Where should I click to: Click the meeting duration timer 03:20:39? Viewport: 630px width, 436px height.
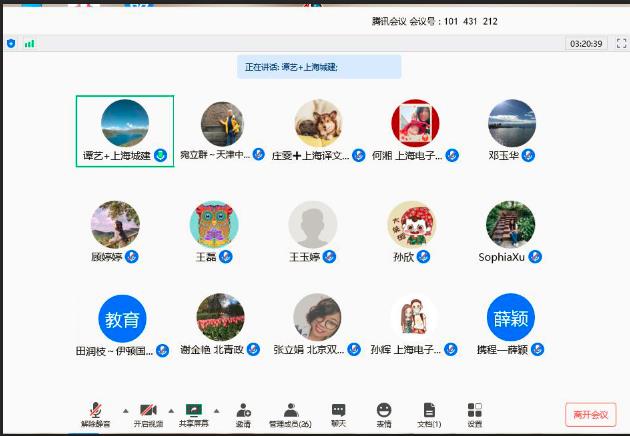585,44
